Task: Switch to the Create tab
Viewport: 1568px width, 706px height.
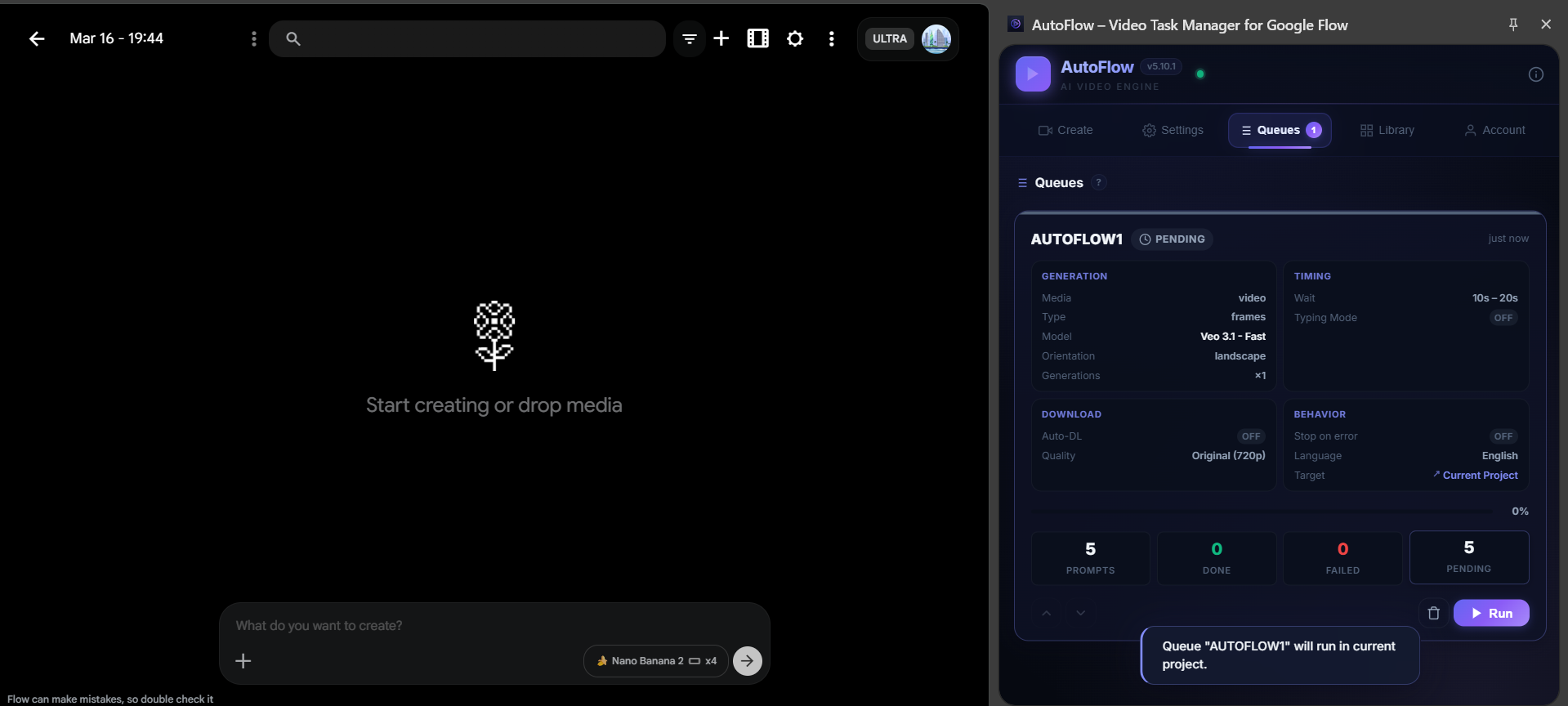Action: tap(1065, 130)
